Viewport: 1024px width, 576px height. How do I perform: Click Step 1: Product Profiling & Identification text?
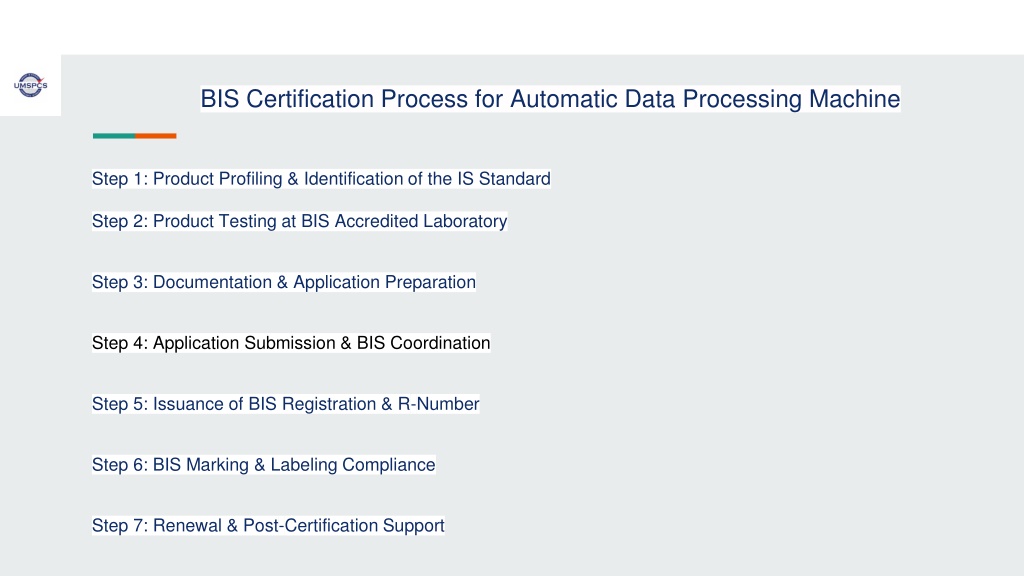tap(321, 178)
